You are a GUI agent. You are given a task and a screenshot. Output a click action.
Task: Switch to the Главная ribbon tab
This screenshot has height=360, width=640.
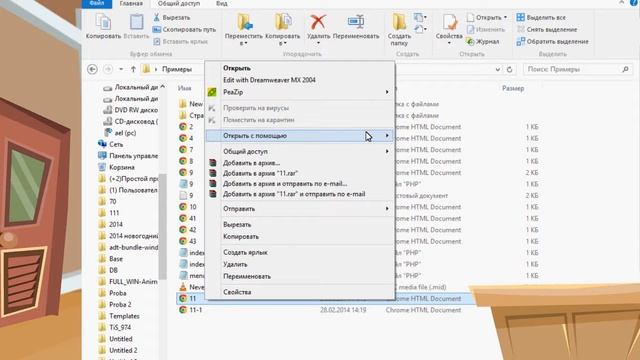pos(131,3)
